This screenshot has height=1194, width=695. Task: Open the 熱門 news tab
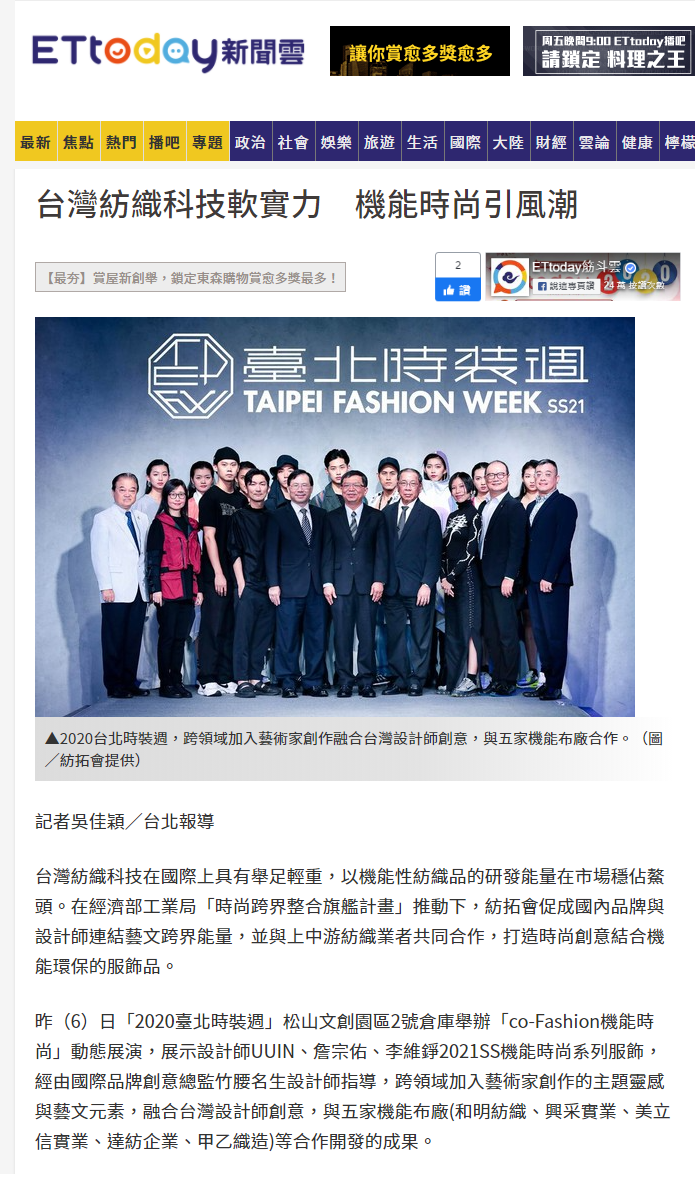pyautogui.click(x=122, y=142)
